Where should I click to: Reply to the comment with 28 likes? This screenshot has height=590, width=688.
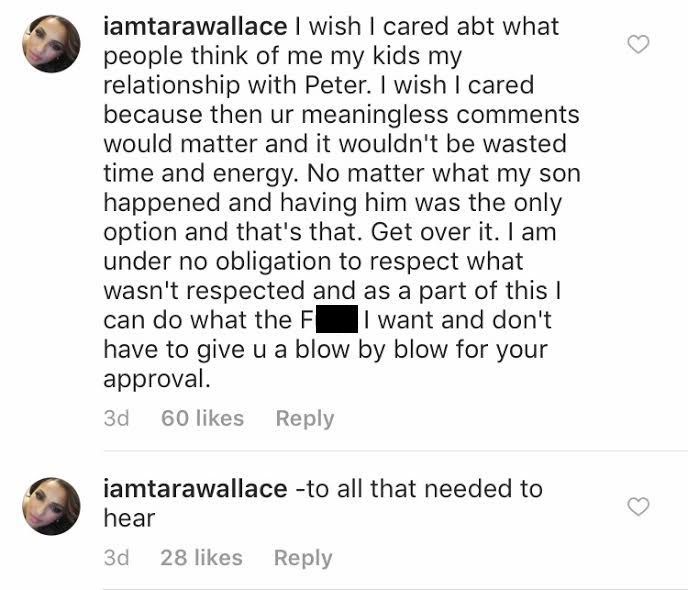303,558
